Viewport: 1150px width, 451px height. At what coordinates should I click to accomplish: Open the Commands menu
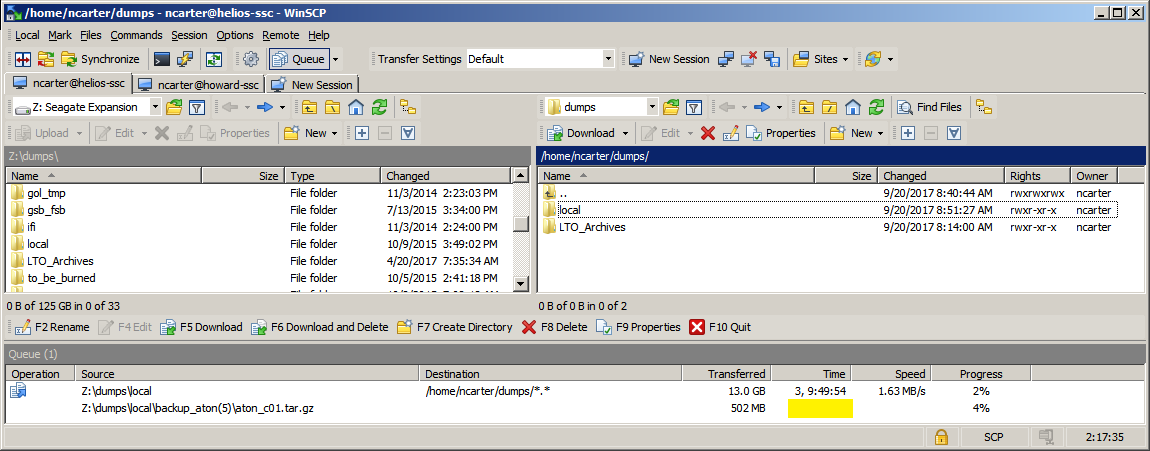136,35
